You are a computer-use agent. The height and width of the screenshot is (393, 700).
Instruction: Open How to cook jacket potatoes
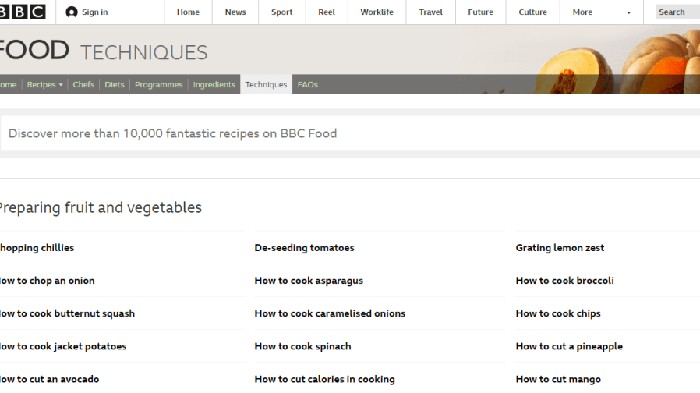63,347
